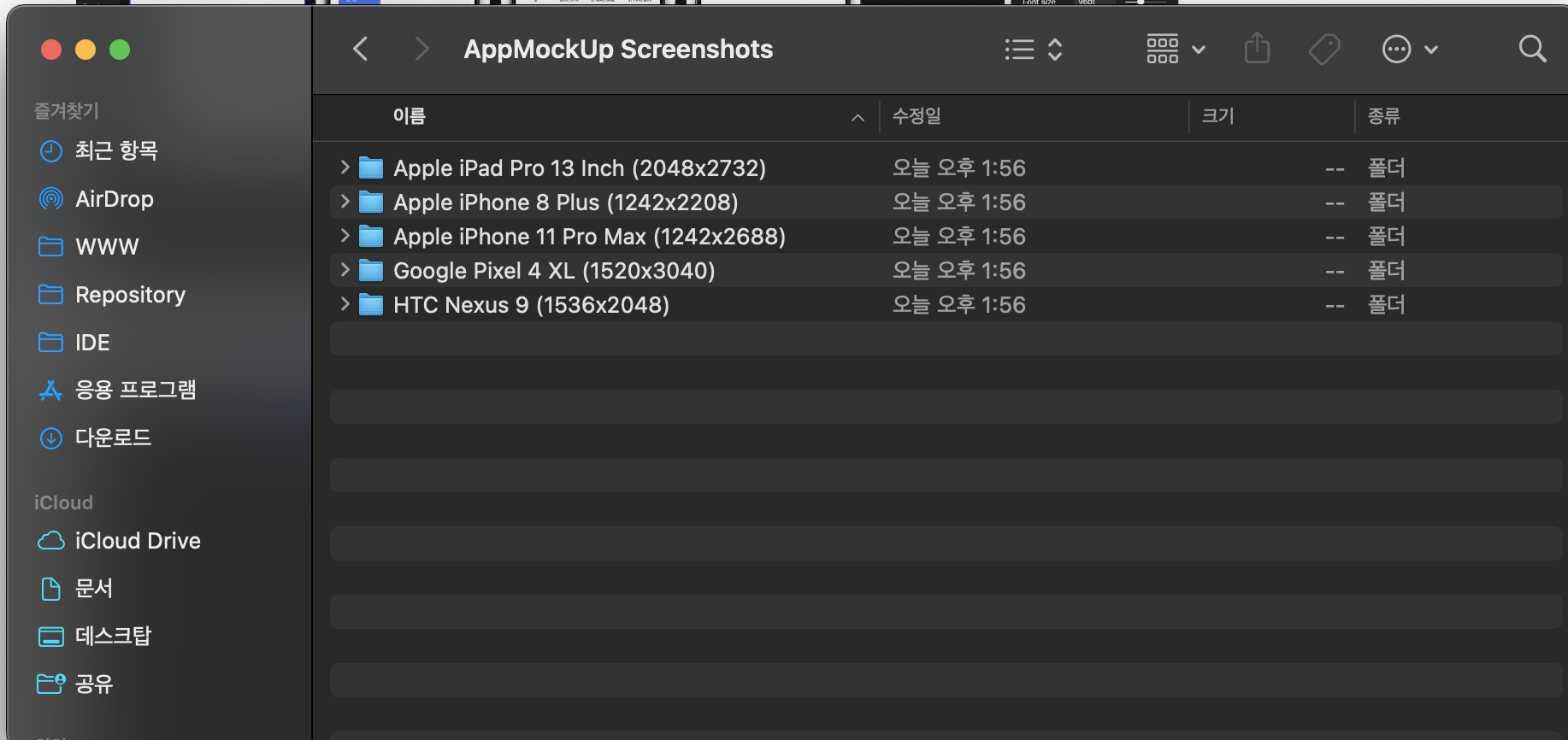Open the list view switcher control
Image resolution: width=1568 pixels, height=740 pixels.
(1033, 50)
